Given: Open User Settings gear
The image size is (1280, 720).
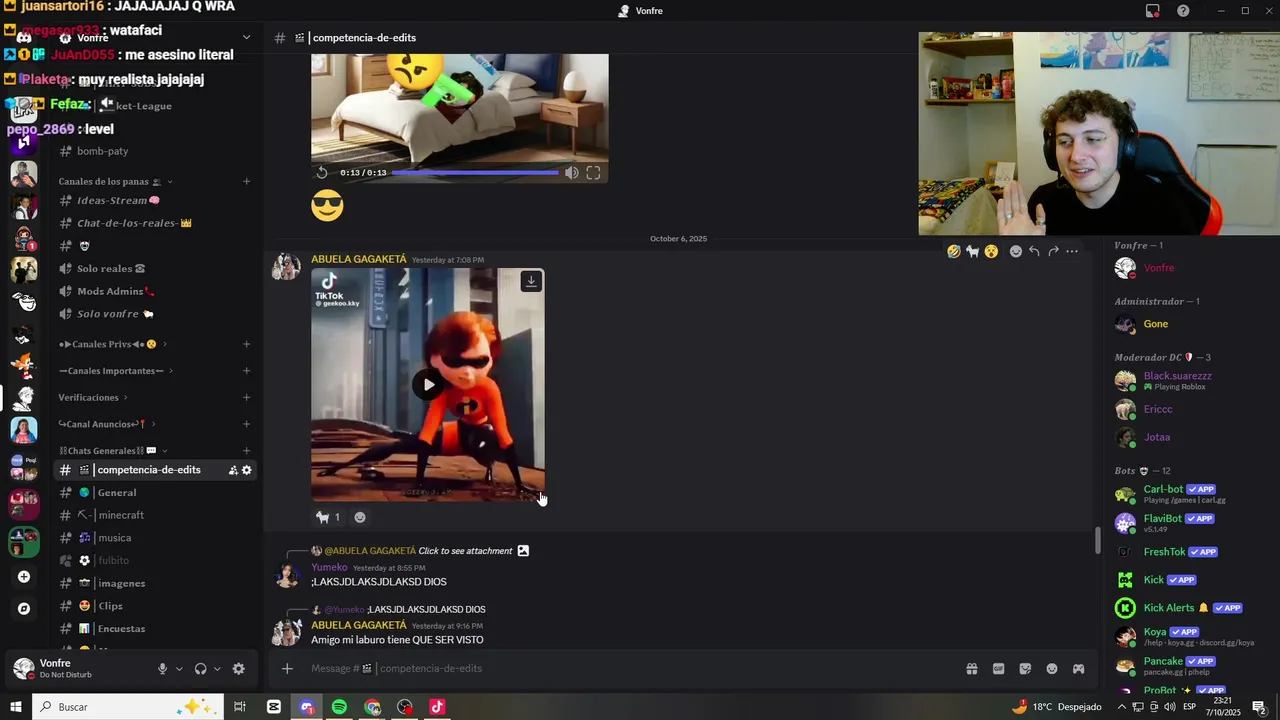Looking at the screenshot, I should 238,669.
